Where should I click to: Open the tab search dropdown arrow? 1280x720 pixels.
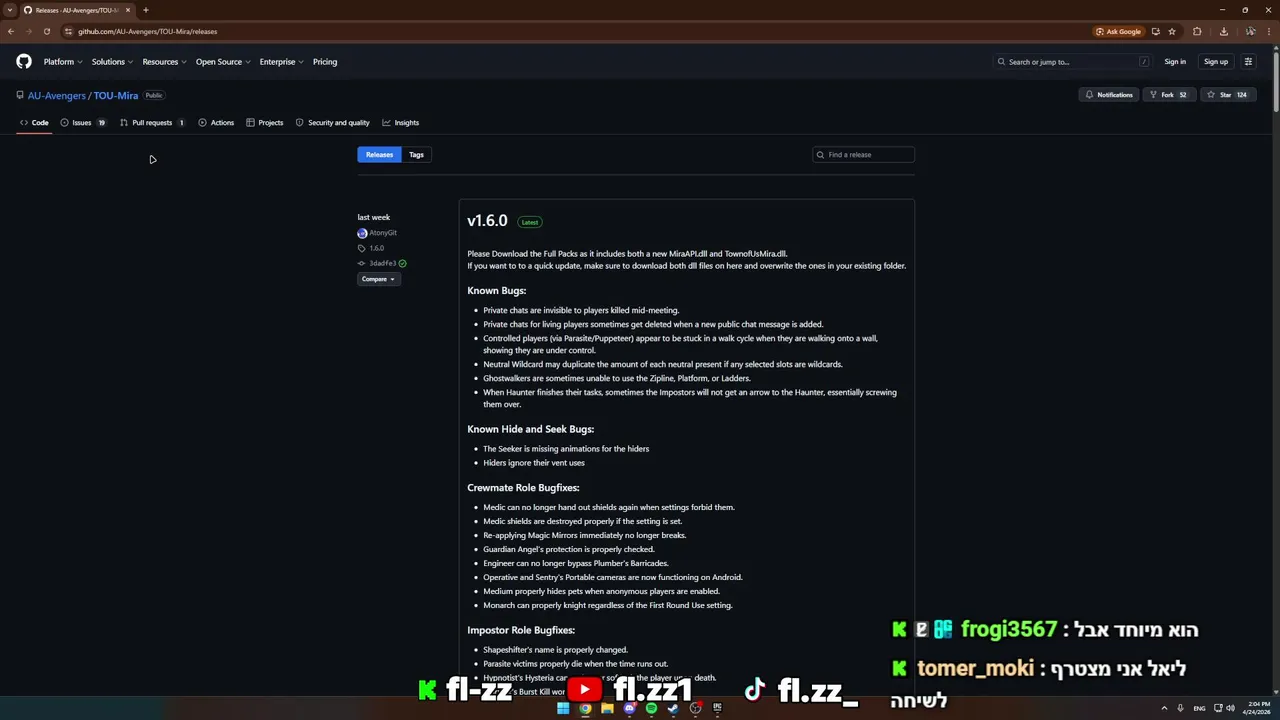pyautogui.click(x=10, y=10)
